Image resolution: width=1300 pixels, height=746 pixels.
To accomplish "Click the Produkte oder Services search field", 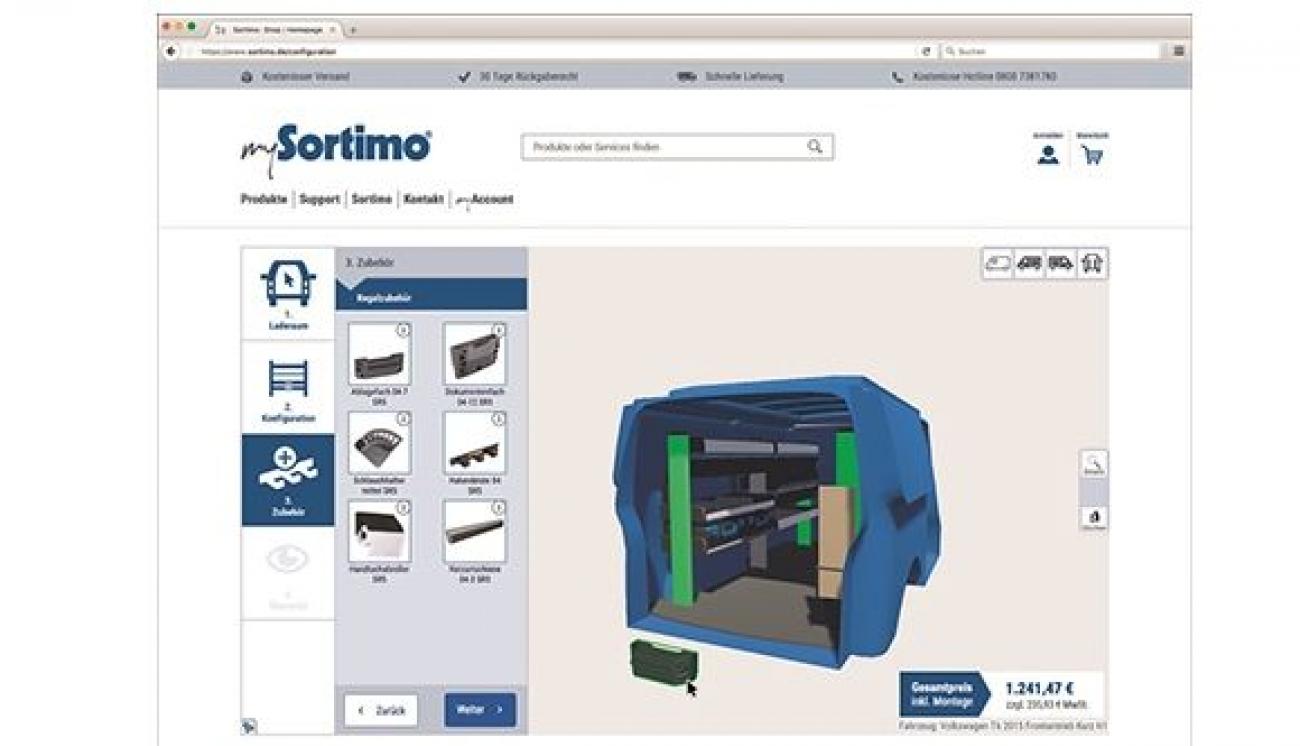I will (x=665, y=147).
